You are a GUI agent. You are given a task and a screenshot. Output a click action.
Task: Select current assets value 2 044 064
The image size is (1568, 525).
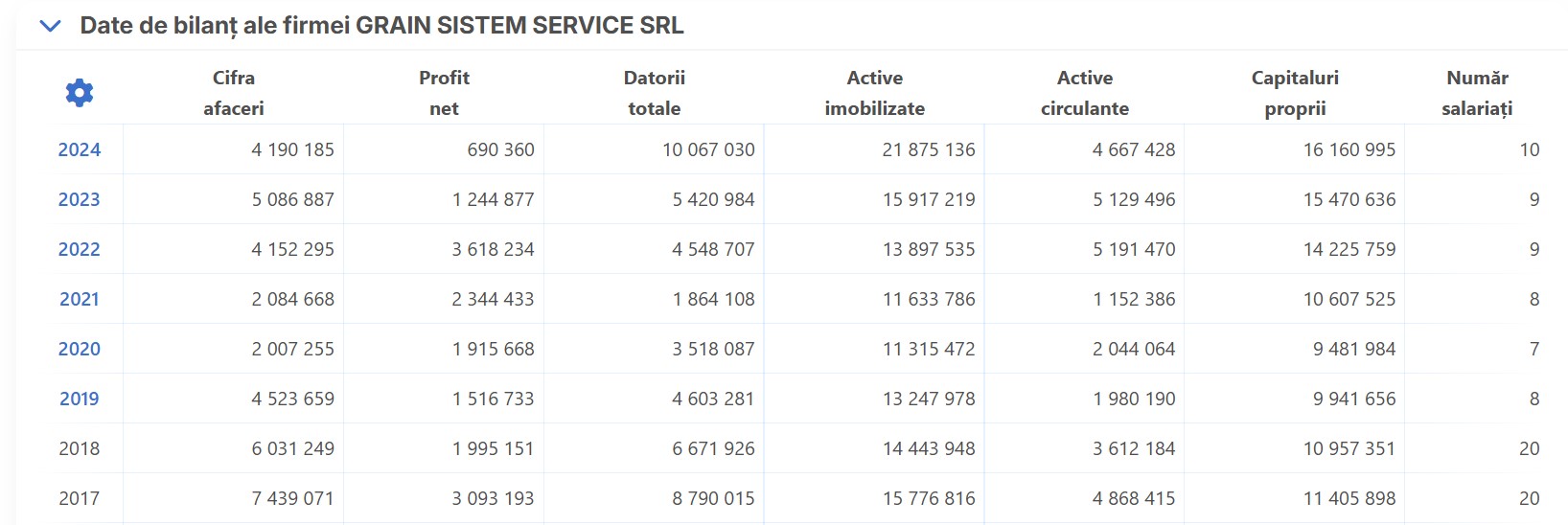(x=1134, y=349)
